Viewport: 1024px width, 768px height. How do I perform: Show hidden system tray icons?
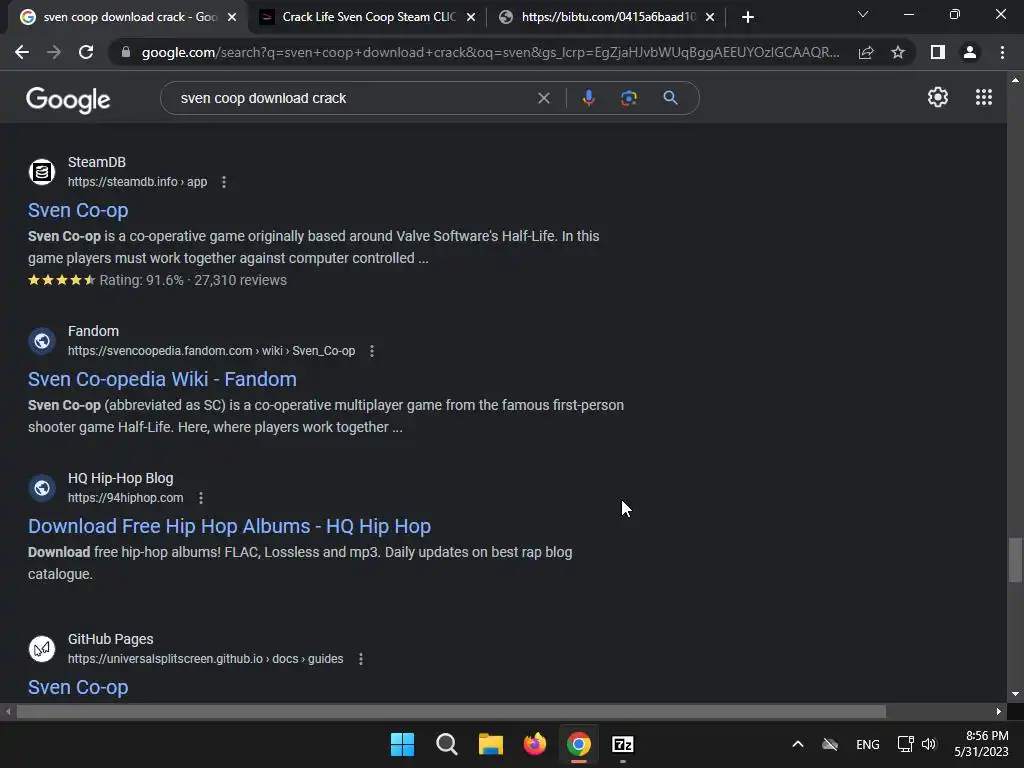[797, 744]
